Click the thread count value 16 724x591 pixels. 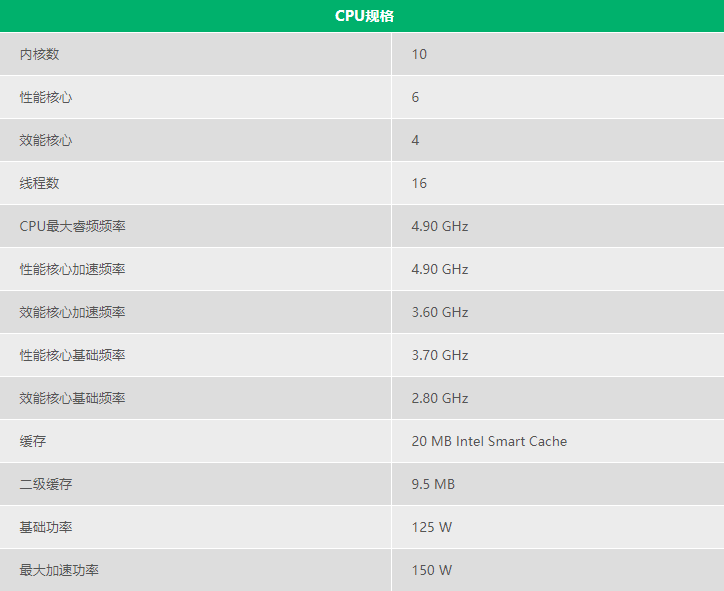419,183
